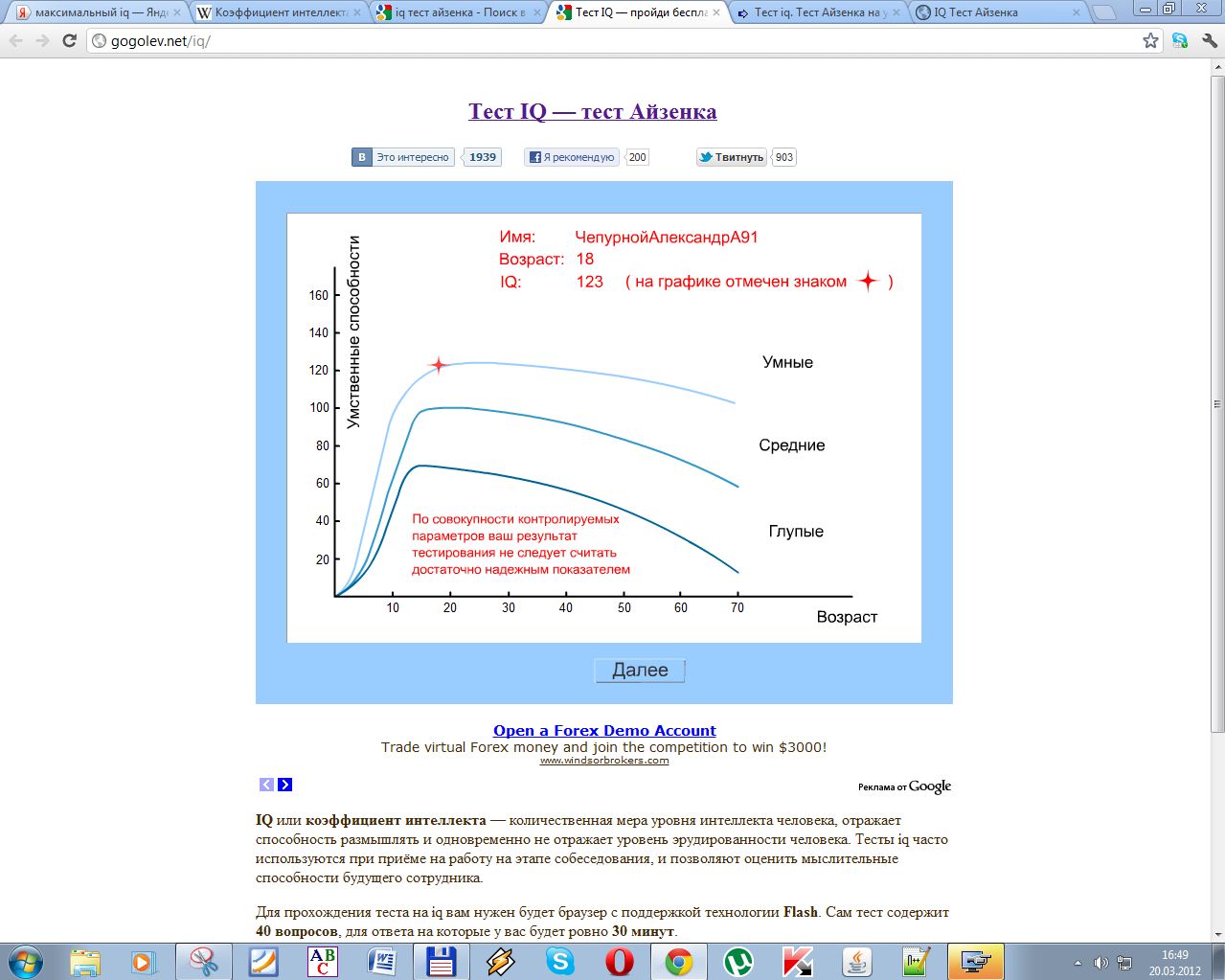The height and width of the screenshot is (980, 1225).
Task: Open Microsoft Word from the taskbar
Action: (x=381, y=961)
